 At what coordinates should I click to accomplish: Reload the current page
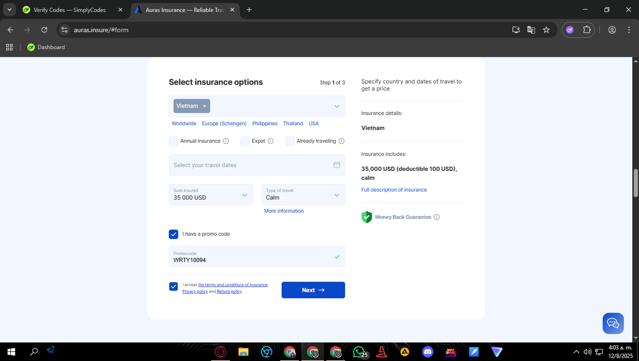click(44, 30)
